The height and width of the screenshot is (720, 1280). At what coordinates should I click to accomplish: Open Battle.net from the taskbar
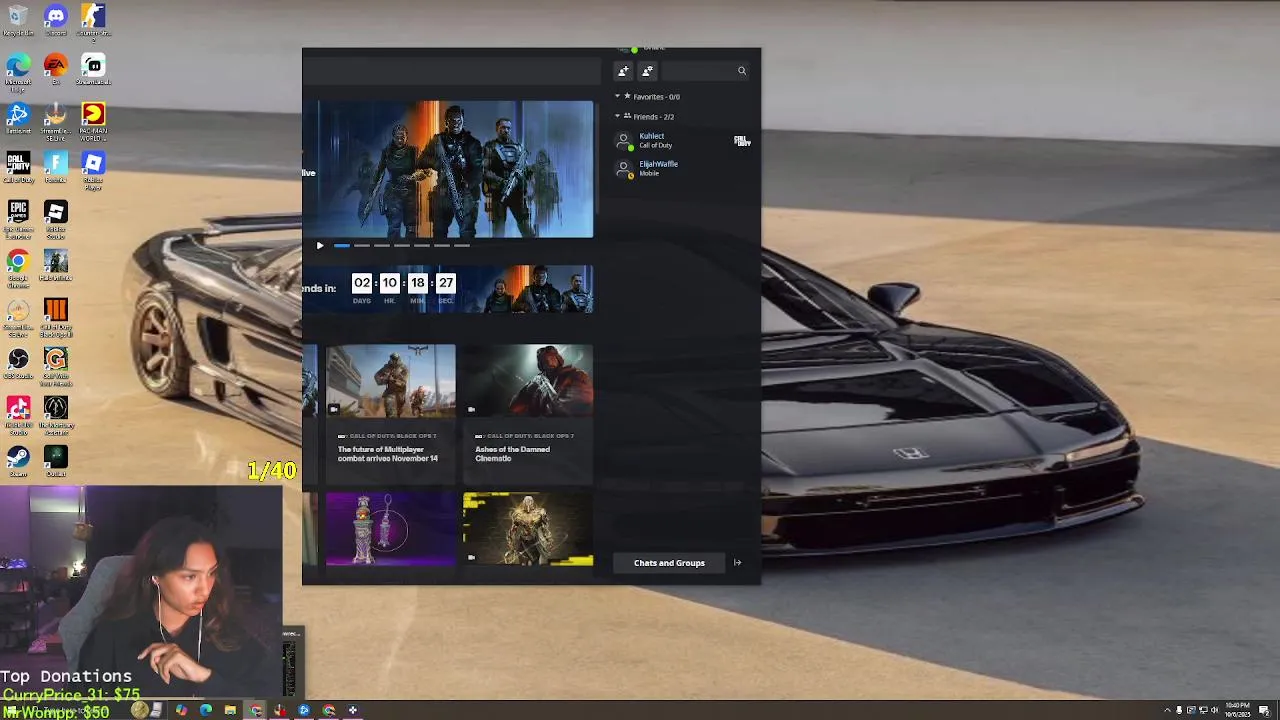coord(304,710)
